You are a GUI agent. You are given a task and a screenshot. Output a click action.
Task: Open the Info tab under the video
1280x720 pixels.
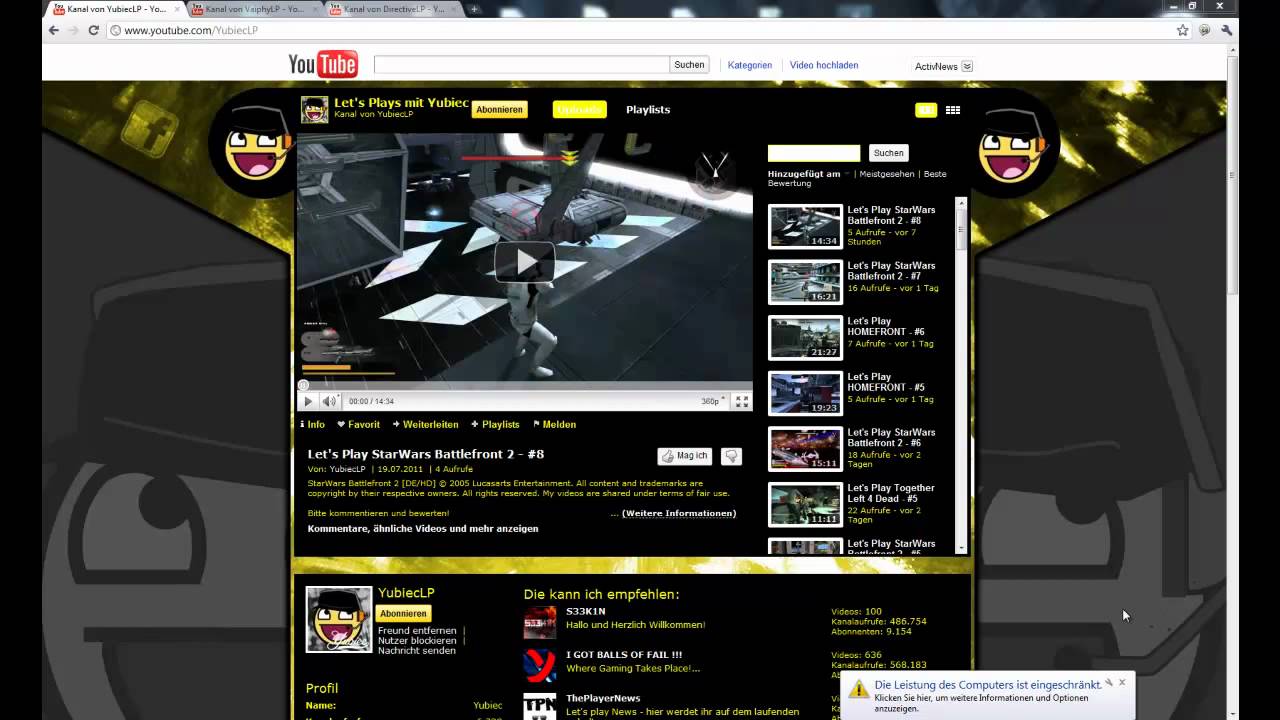(x=312, y=424)
